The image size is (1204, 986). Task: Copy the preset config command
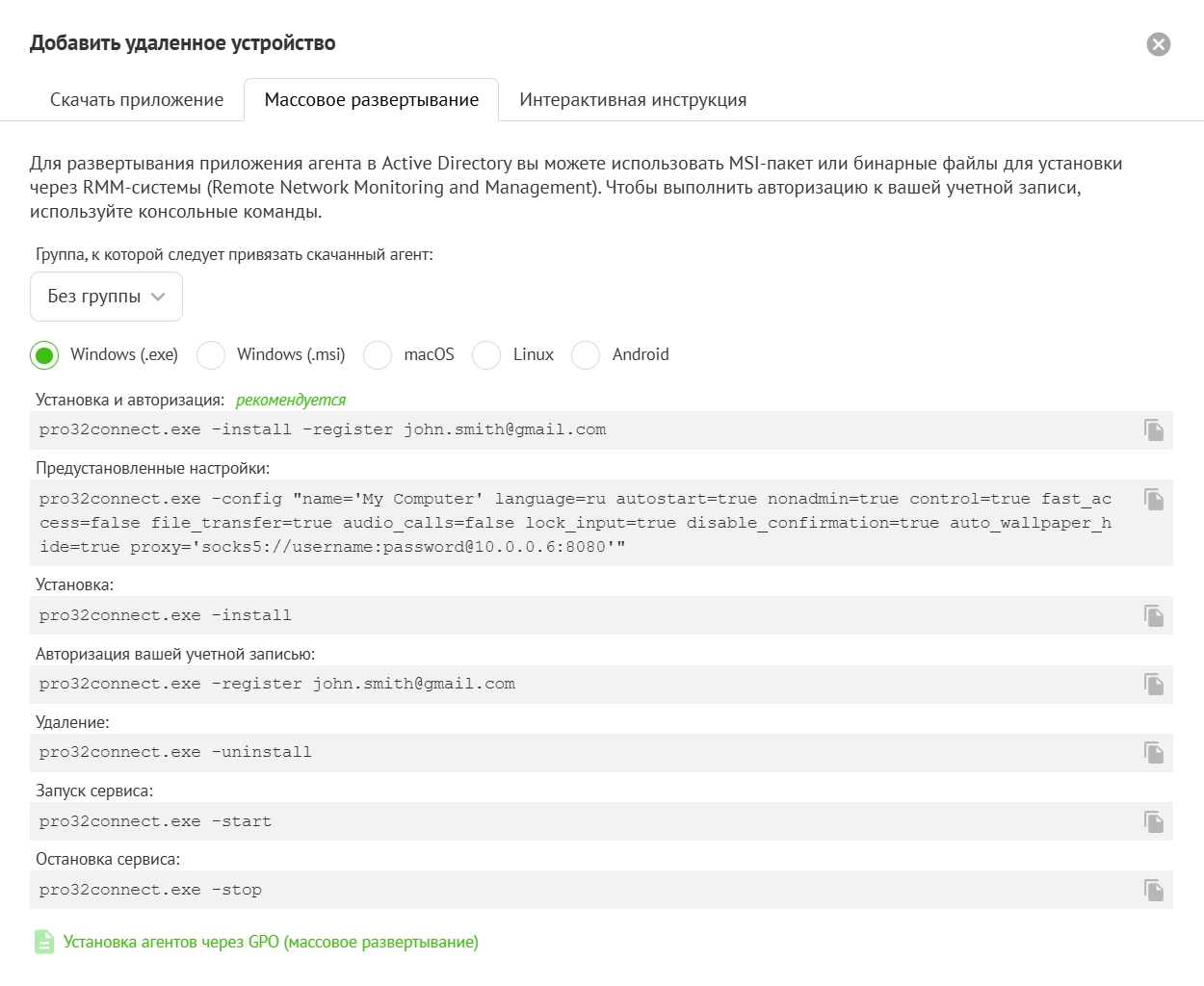pyautogui.click(x=1153, y=500)
